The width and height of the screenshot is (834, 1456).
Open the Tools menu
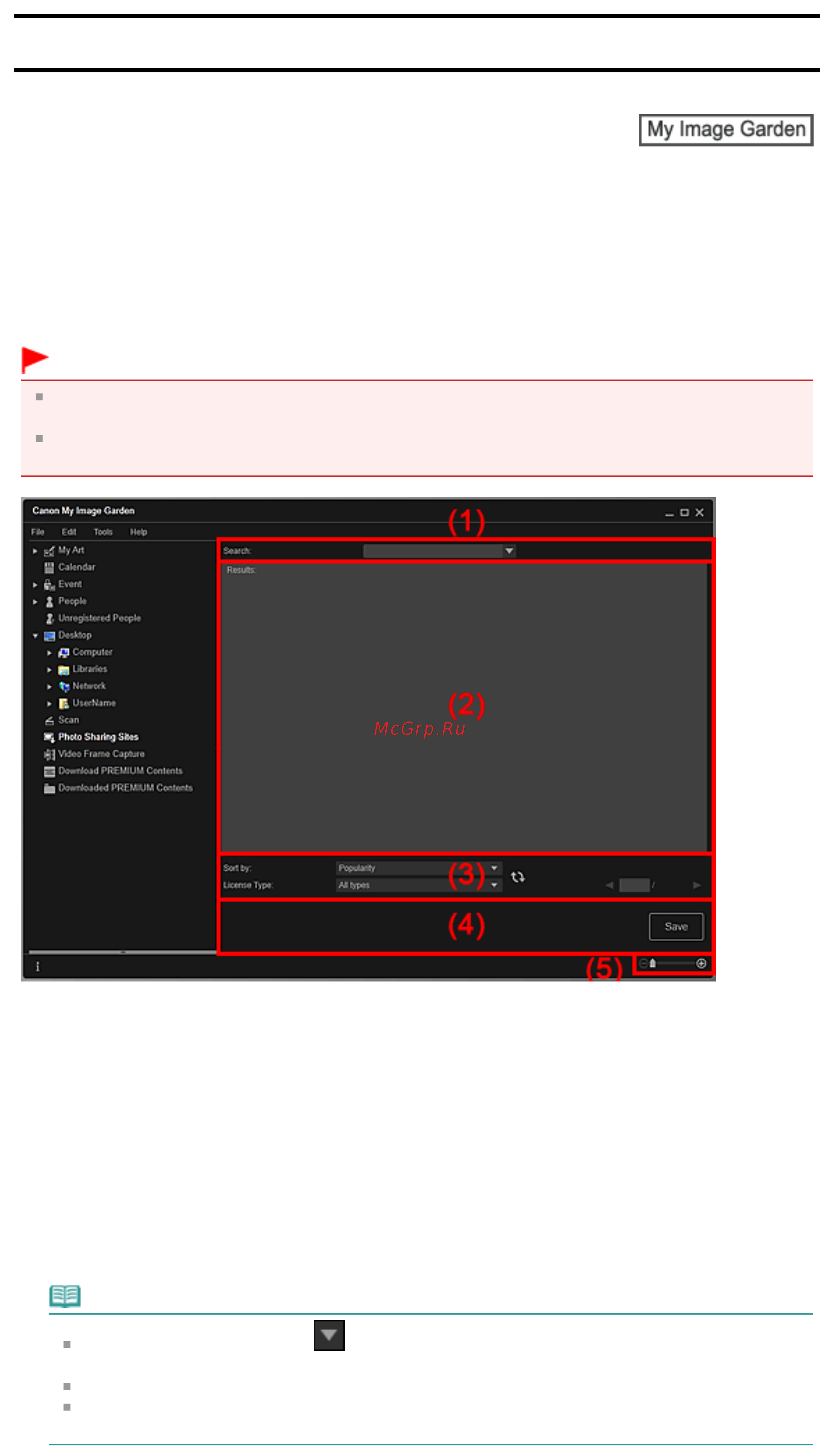(x=103, y=532)
